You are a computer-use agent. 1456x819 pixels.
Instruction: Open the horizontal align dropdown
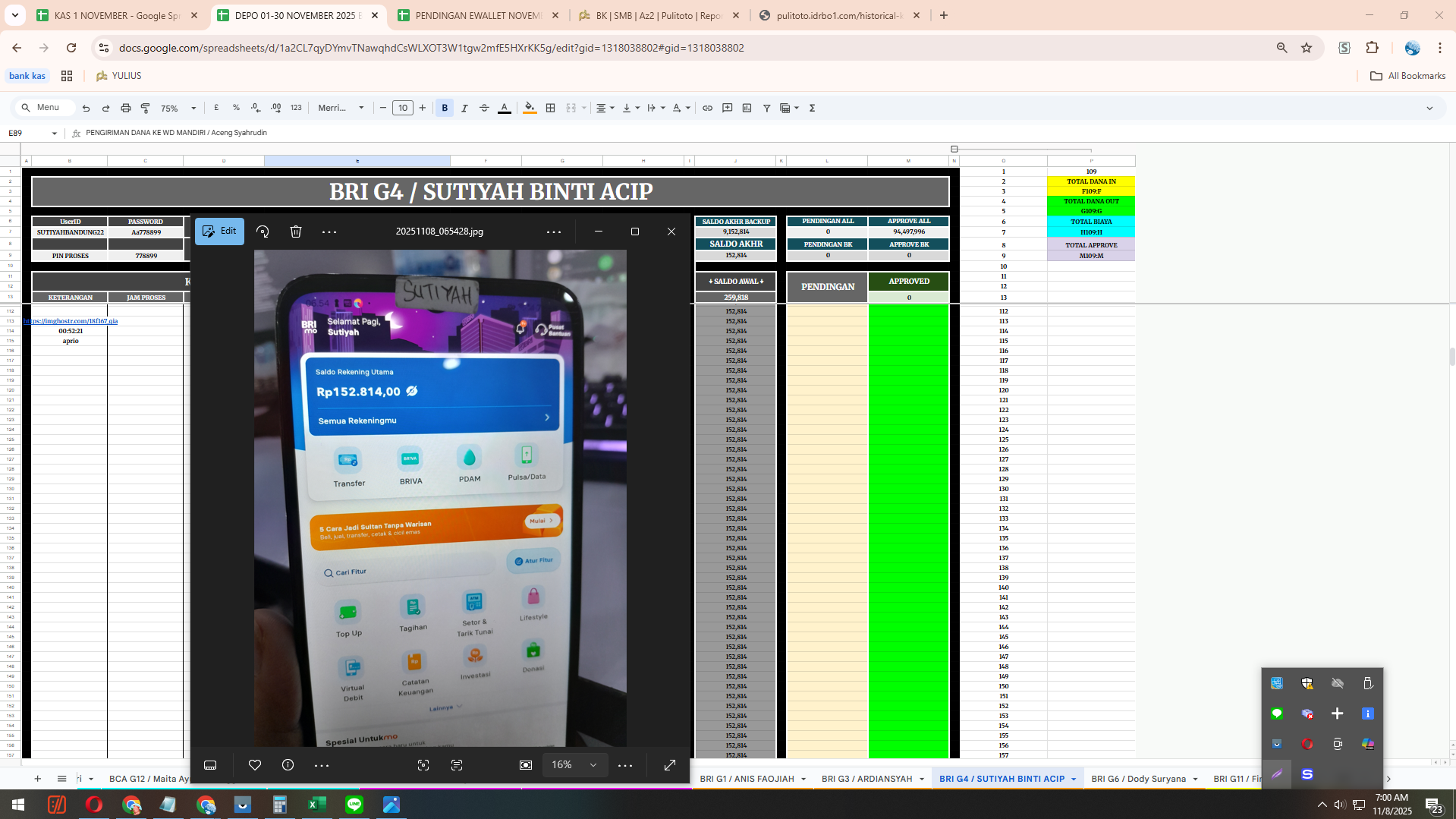(605, 108)
